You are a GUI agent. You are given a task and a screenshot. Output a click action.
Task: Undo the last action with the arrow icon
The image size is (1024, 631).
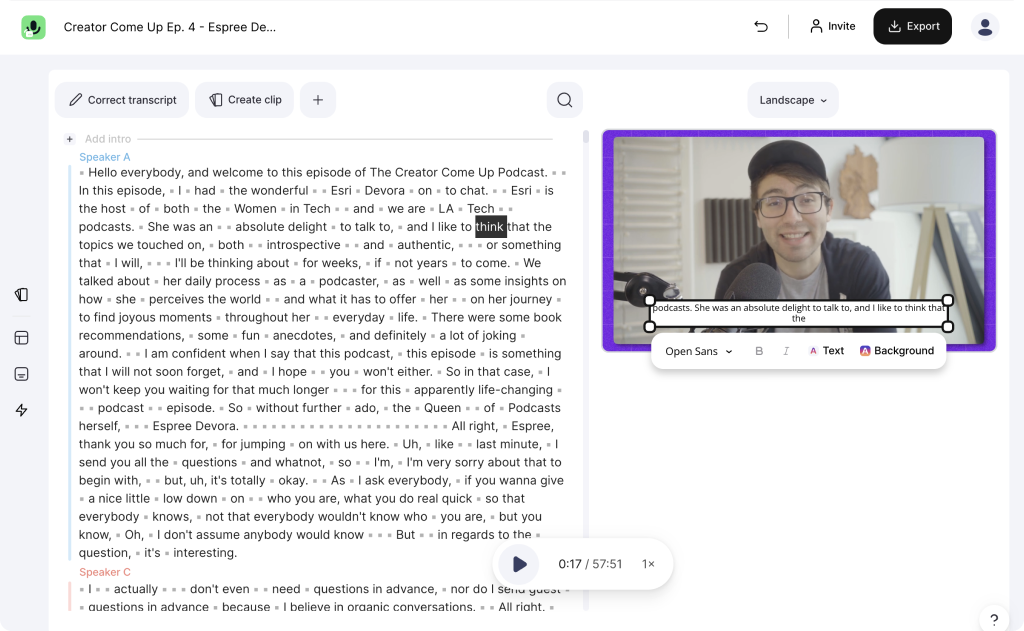761,26
